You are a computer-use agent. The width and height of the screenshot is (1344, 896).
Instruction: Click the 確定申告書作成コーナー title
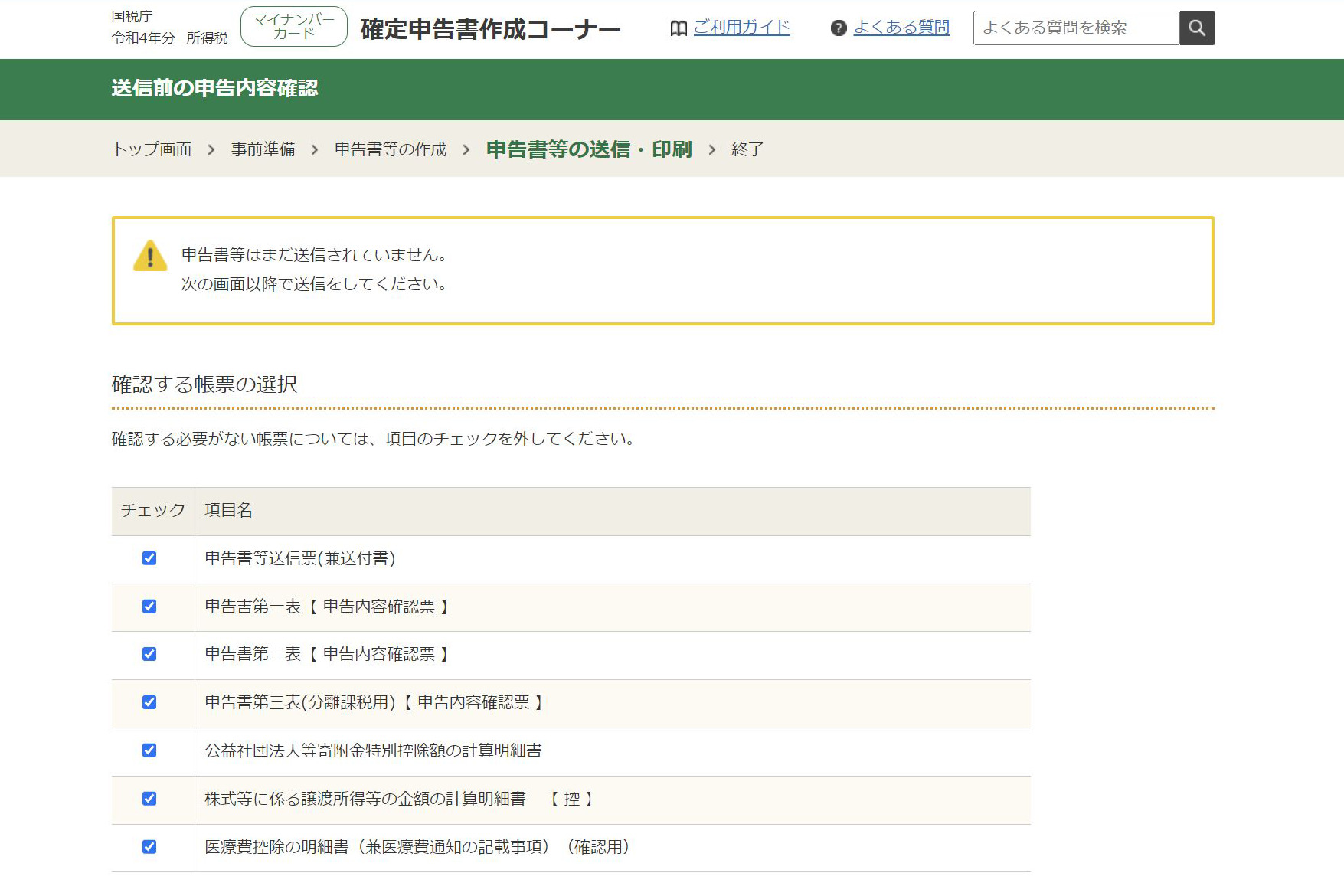tap(490, 29)
